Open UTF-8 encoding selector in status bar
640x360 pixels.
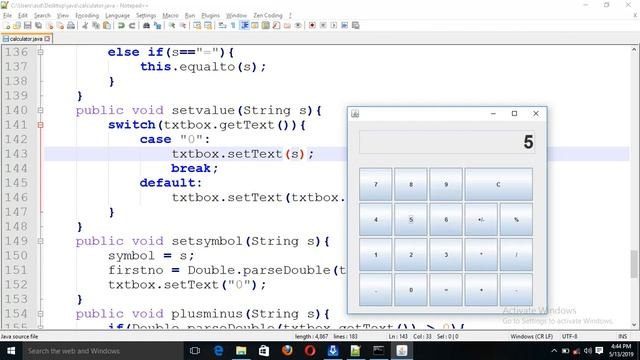(x=569, y=336)
